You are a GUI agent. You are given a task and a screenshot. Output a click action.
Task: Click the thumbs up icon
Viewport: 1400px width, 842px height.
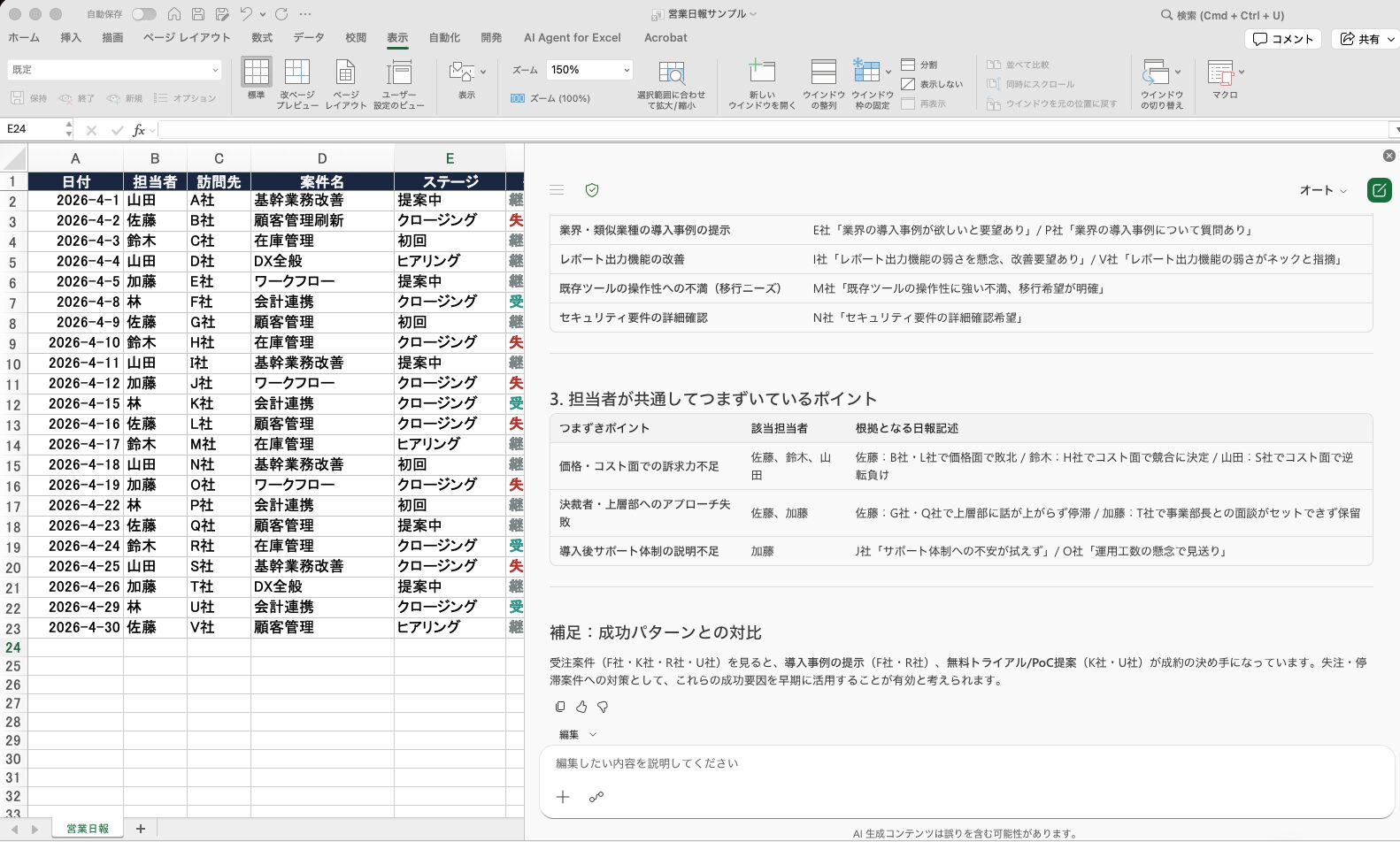[x=581, y=707]
